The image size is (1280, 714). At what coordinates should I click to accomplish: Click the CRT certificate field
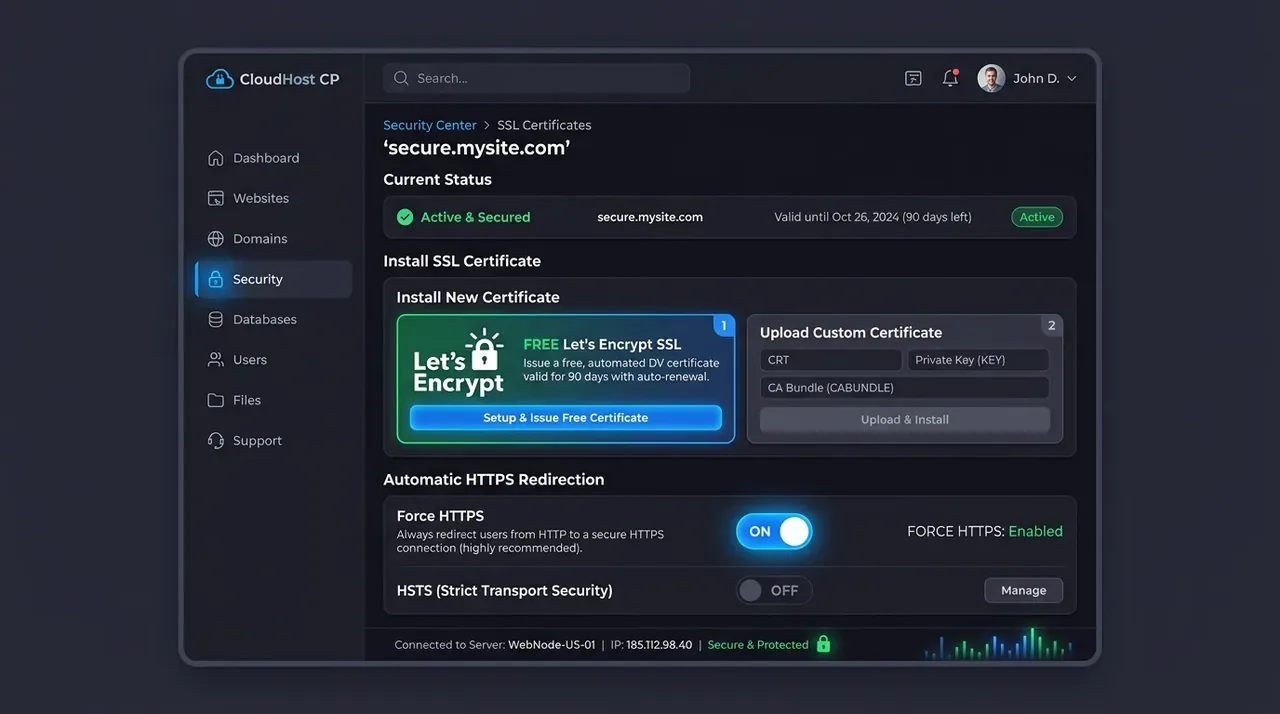tap(830, 360)
